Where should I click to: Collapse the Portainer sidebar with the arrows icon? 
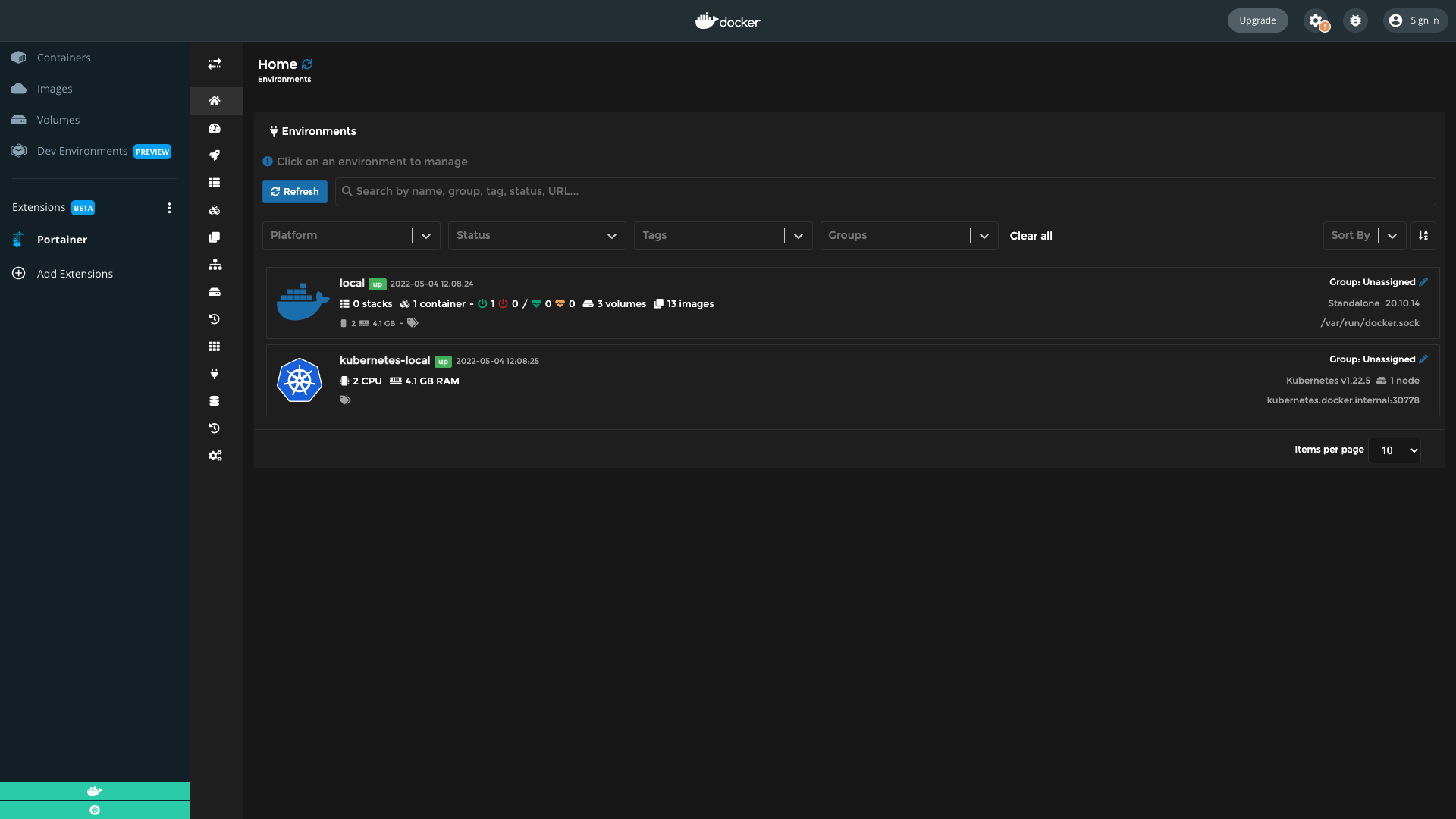pyautogui.click(x=215, y=64)
